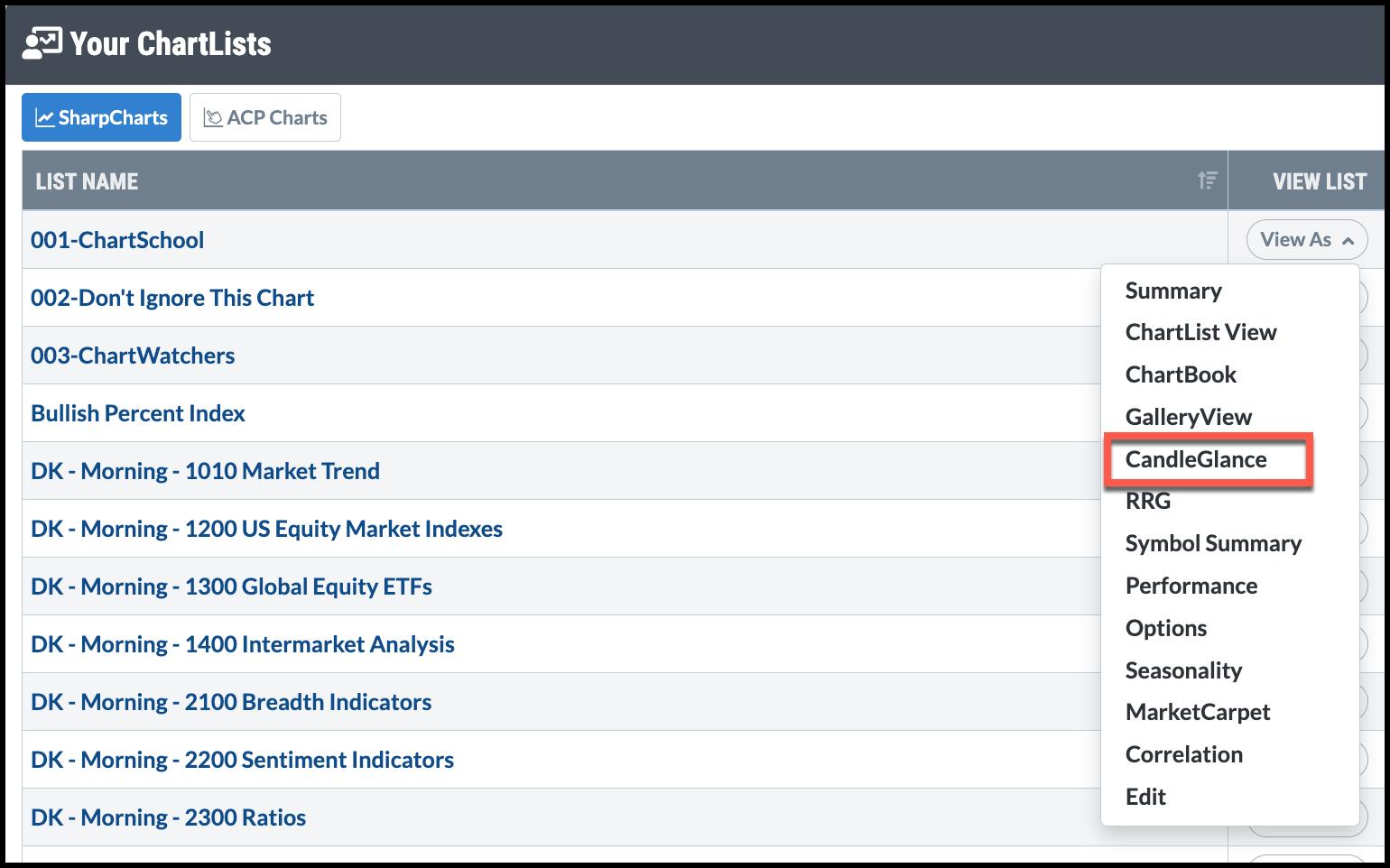Screen dimensions: 1390x868
Task: Pick Symbol Summary from the menu
Action: point(1212,543)
